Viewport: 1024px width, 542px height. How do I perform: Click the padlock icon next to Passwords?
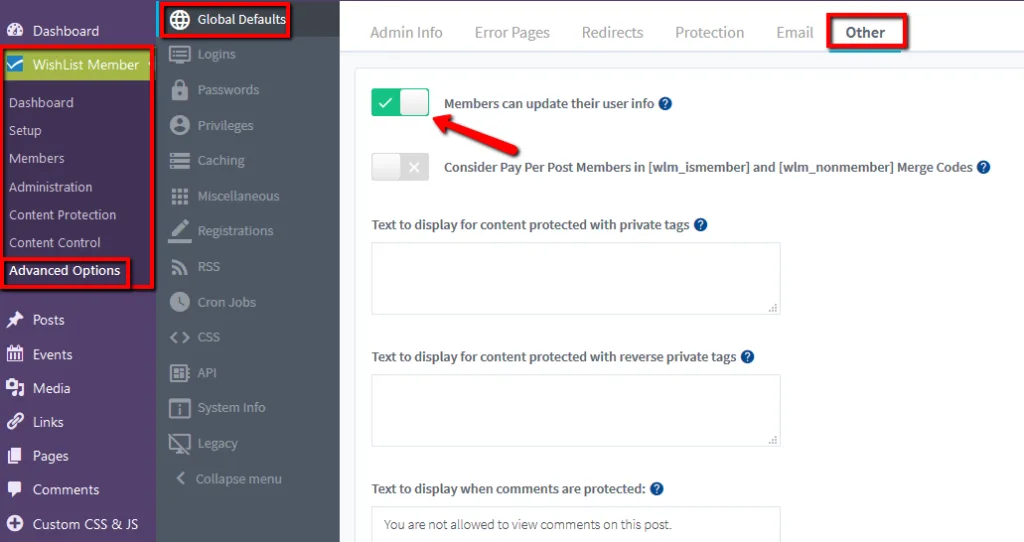coord(180,90)
